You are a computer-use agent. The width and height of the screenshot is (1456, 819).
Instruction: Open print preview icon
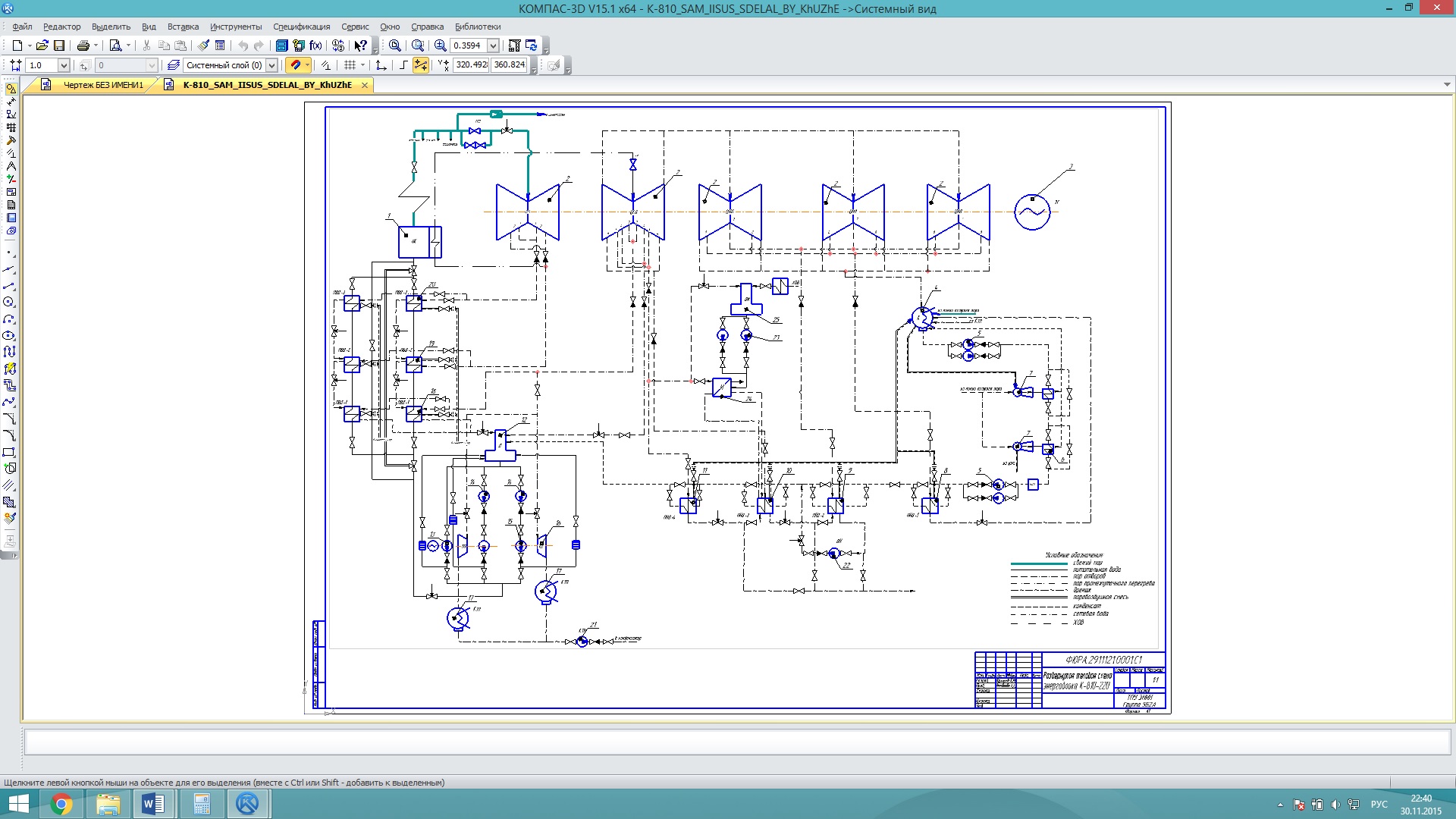coord(115,45)
